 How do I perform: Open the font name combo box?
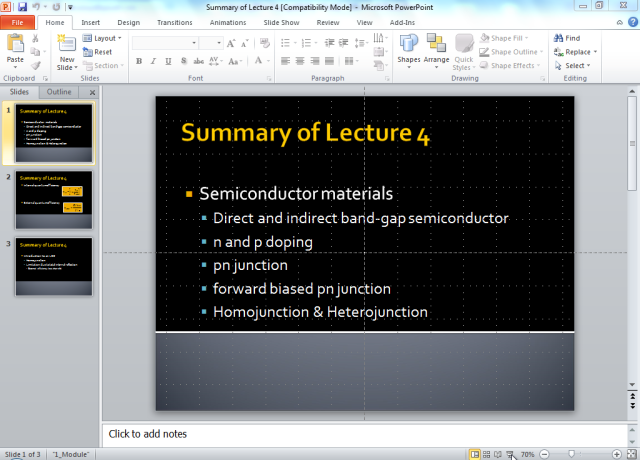point(165,43)
